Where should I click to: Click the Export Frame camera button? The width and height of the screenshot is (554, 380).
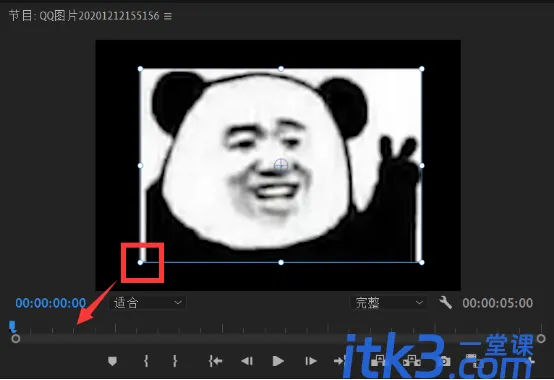(x=445, y=361)
